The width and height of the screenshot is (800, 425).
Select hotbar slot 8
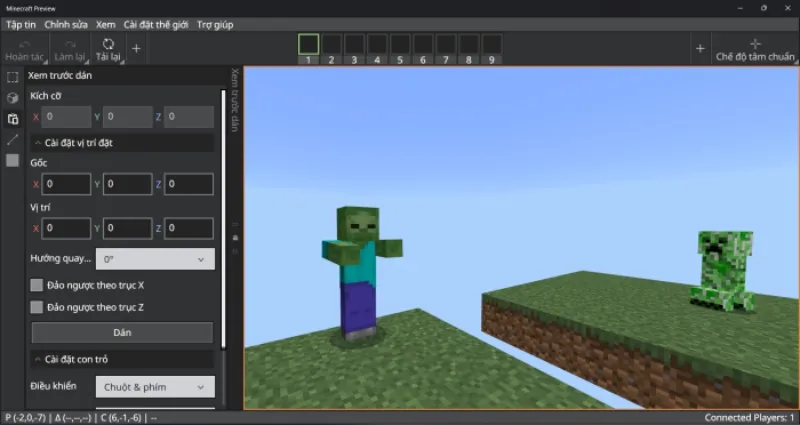tap(469, 44)
